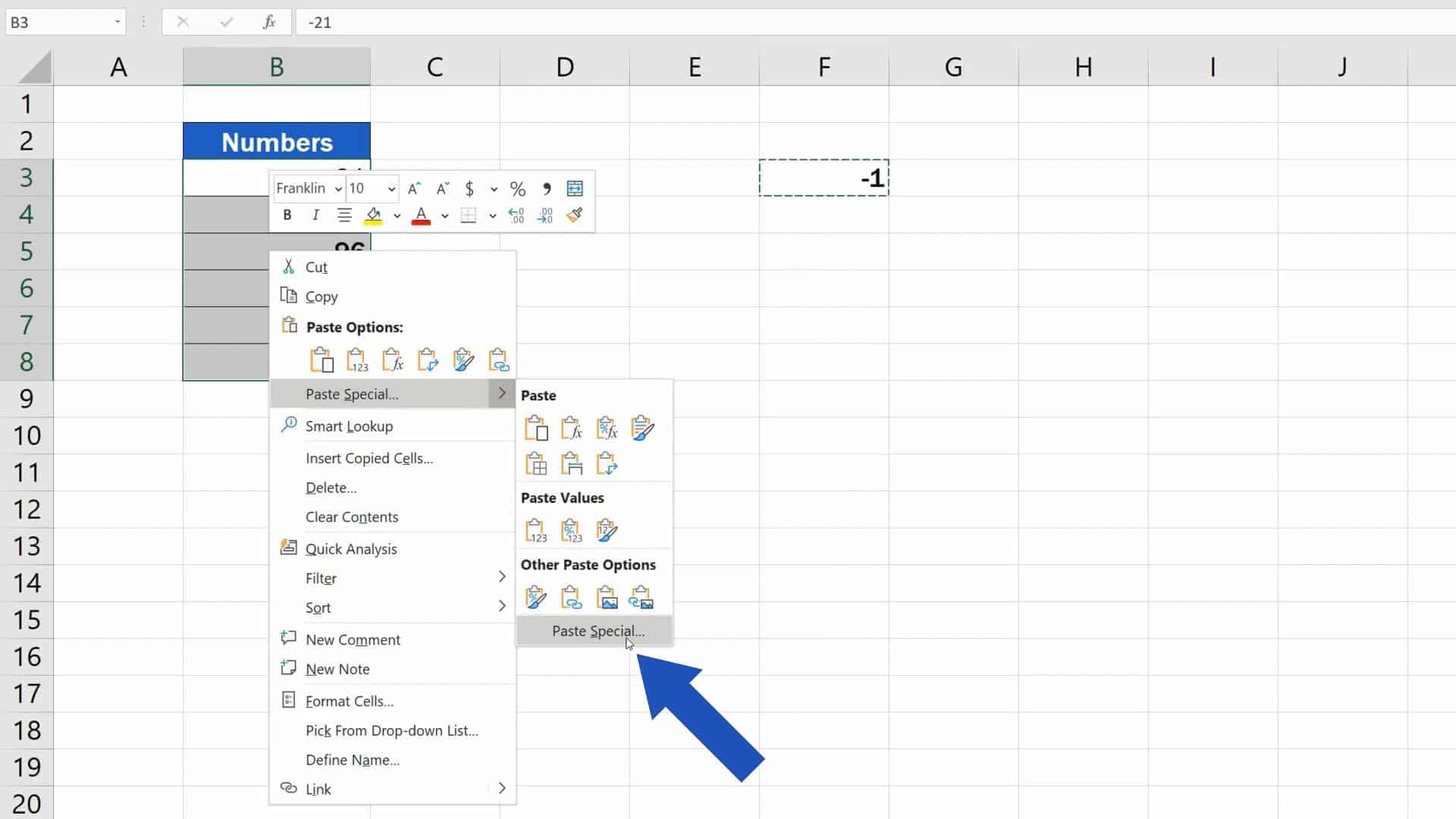Click the Increase Decimal icon
This screenshot has height=819, width=1456.
coord(516,216)
